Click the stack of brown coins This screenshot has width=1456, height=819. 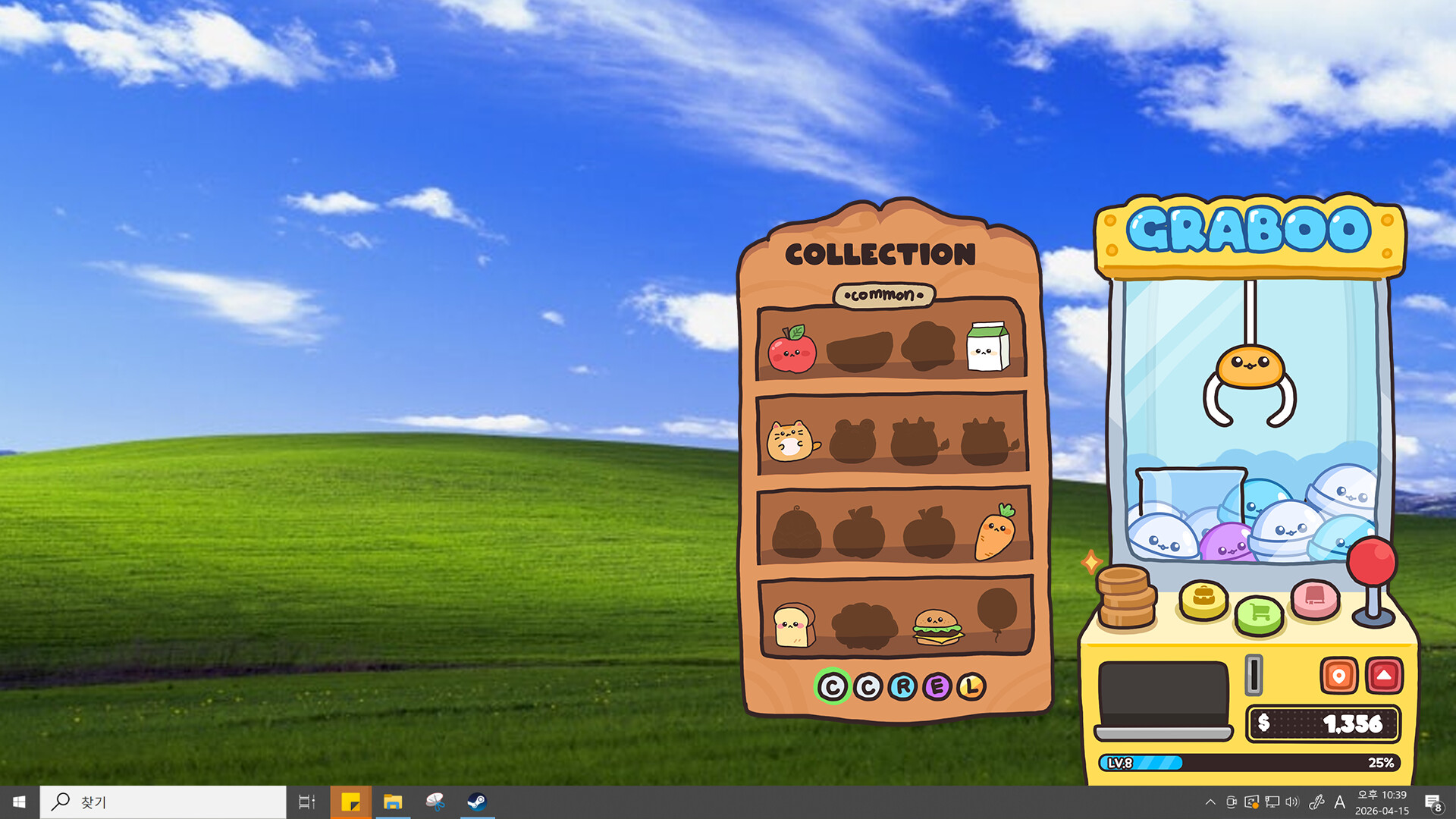[x=1126, y=597]
